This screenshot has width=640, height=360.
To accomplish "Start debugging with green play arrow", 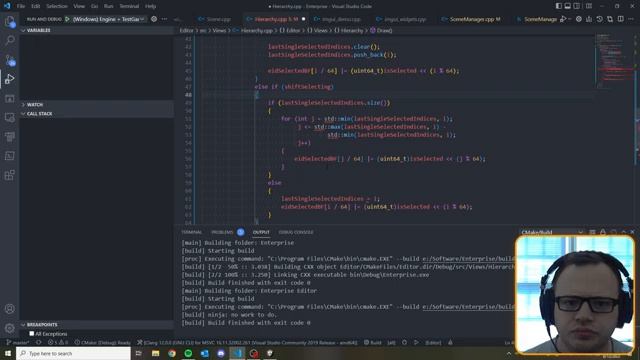I will point(67,19).
